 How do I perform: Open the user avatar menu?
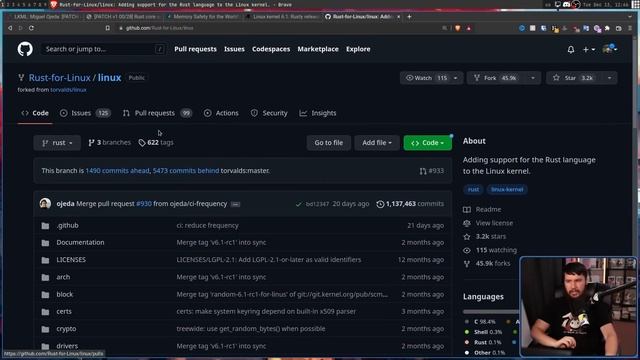click(x=609, y=49)
